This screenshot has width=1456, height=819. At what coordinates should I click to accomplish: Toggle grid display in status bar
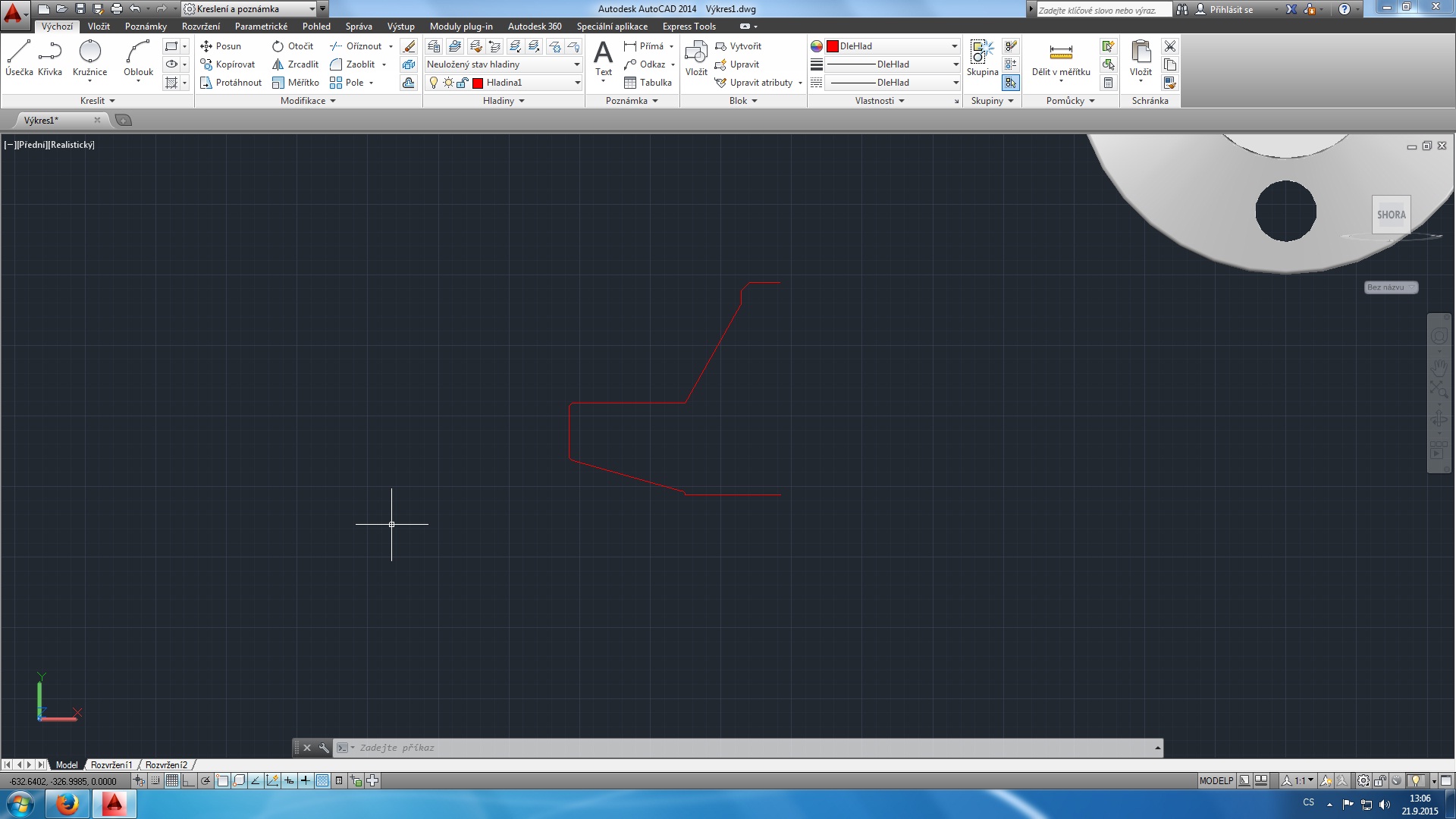pos(172,780)
